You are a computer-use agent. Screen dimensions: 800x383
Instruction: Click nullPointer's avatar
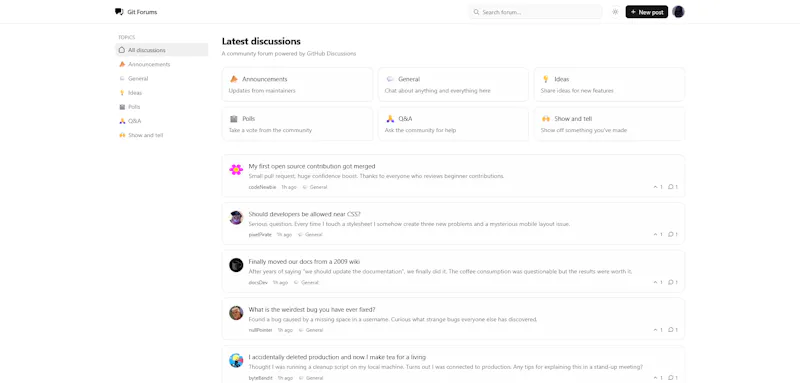tap(236, 313)
